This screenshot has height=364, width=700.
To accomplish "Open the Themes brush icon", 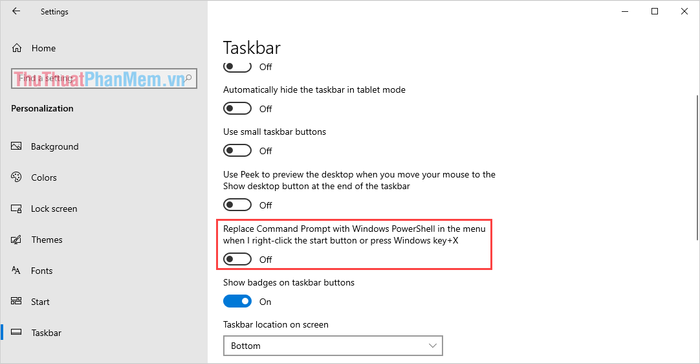I will [16, 240].
